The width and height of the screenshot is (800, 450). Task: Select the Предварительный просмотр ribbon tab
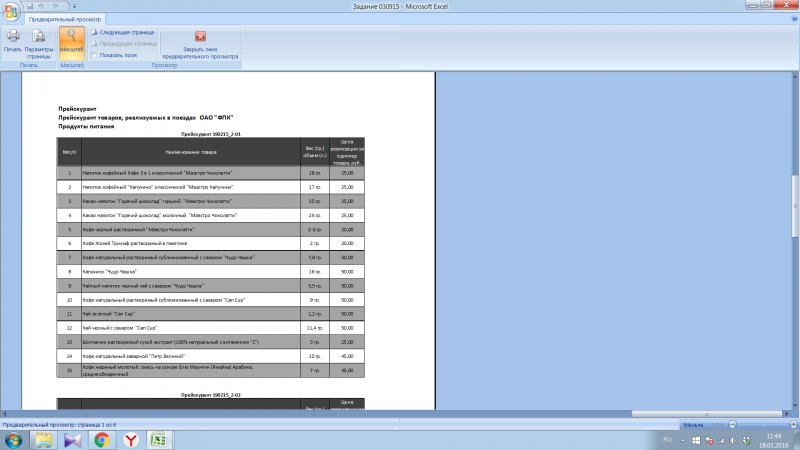coord(65,19)
